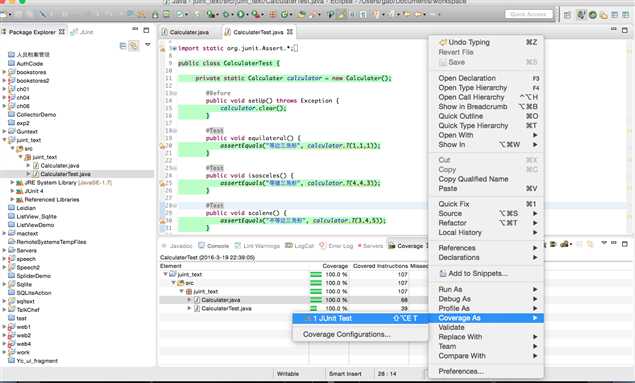This screenshot has height=383, width=635.
Task: Maximize the Coverage view panel
Action: 624,244
